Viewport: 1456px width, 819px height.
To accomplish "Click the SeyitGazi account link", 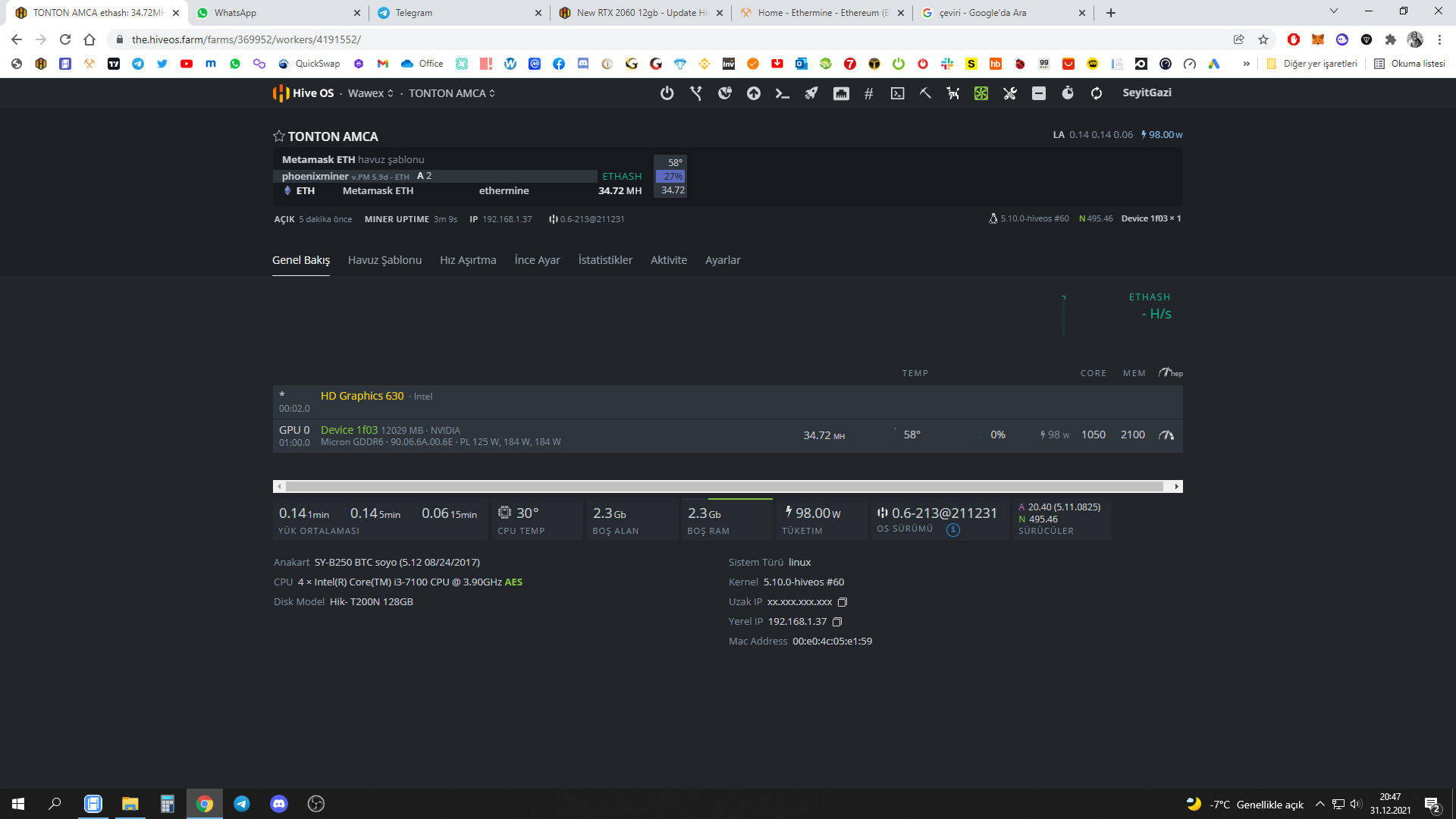I will [1147, 93].
